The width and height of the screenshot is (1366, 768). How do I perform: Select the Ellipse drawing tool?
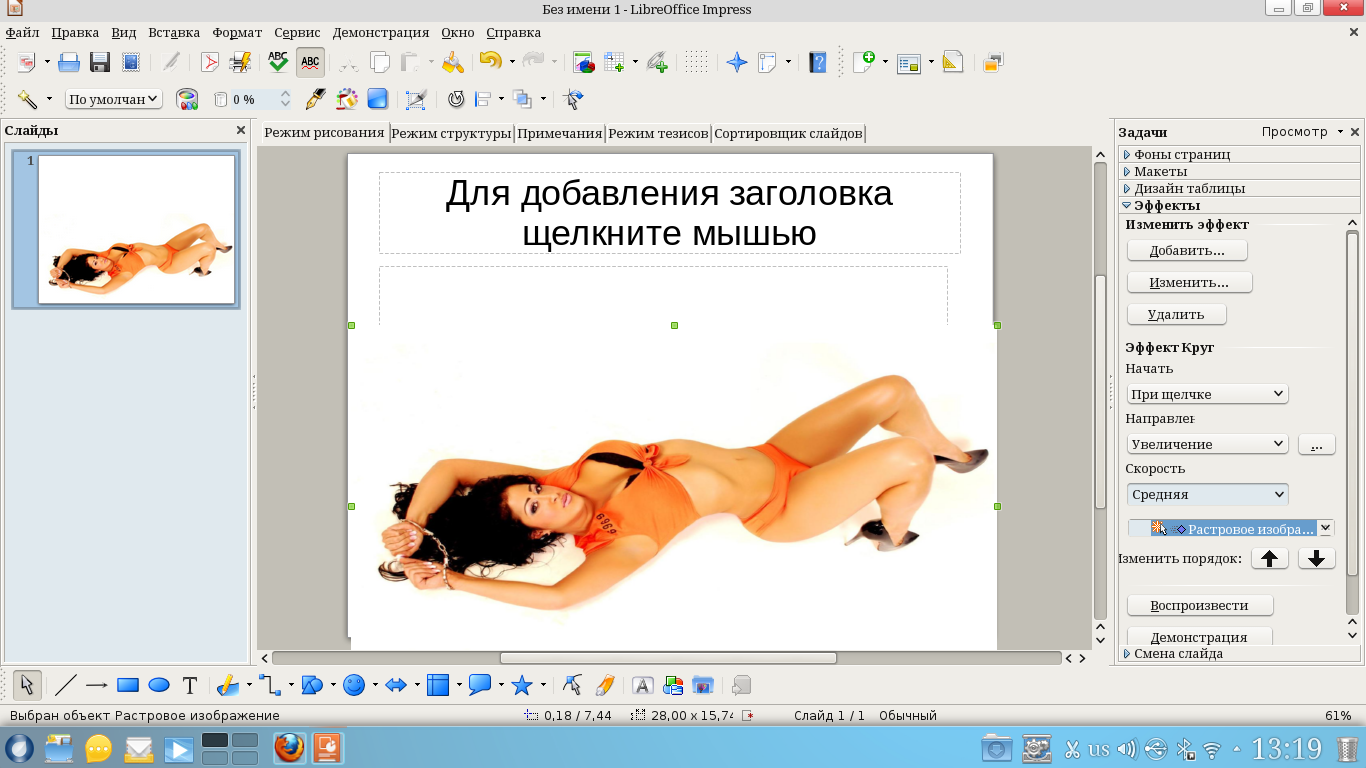pos(159,685)
